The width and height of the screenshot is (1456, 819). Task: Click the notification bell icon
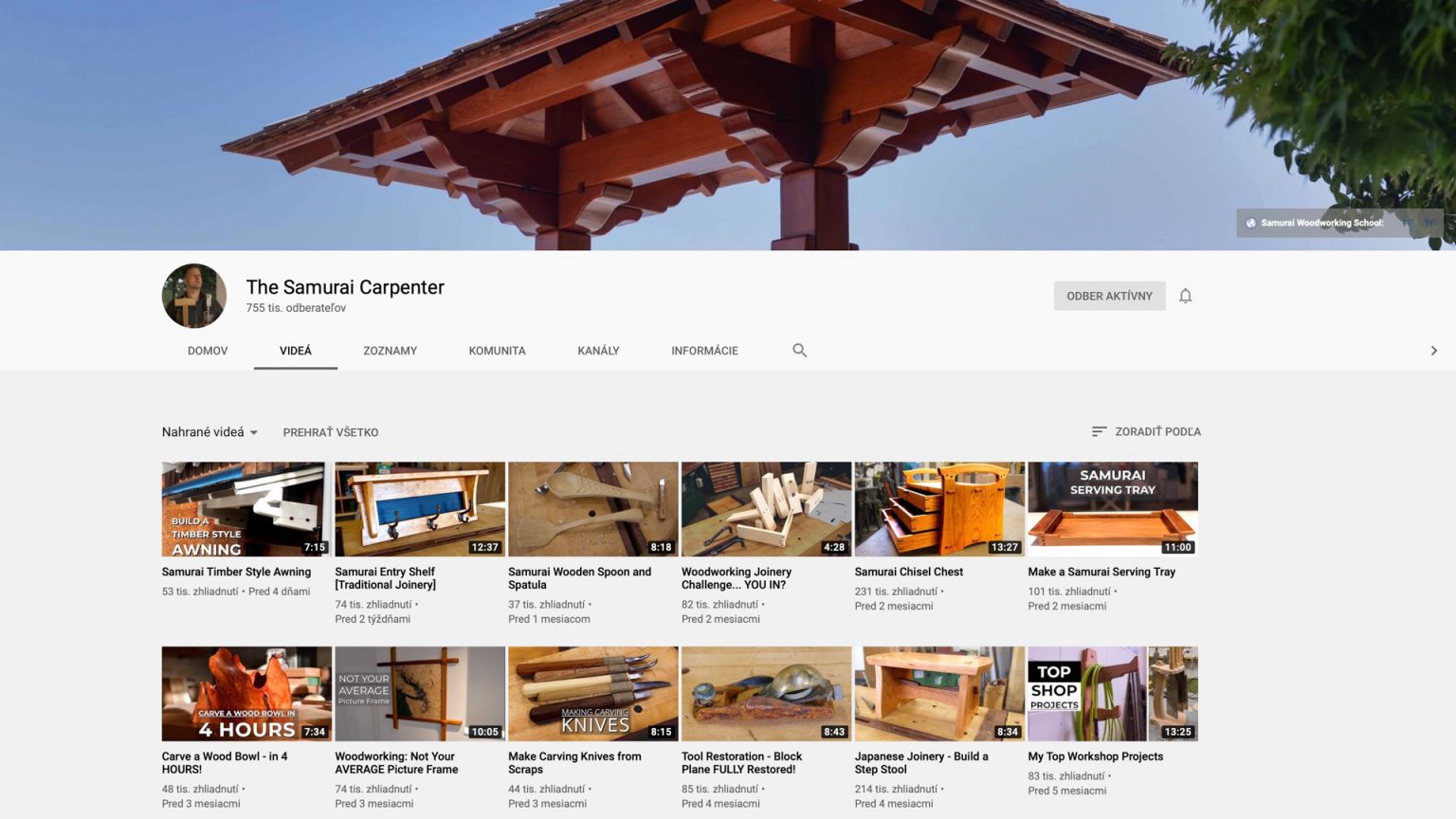click(x=1185, y=296)
